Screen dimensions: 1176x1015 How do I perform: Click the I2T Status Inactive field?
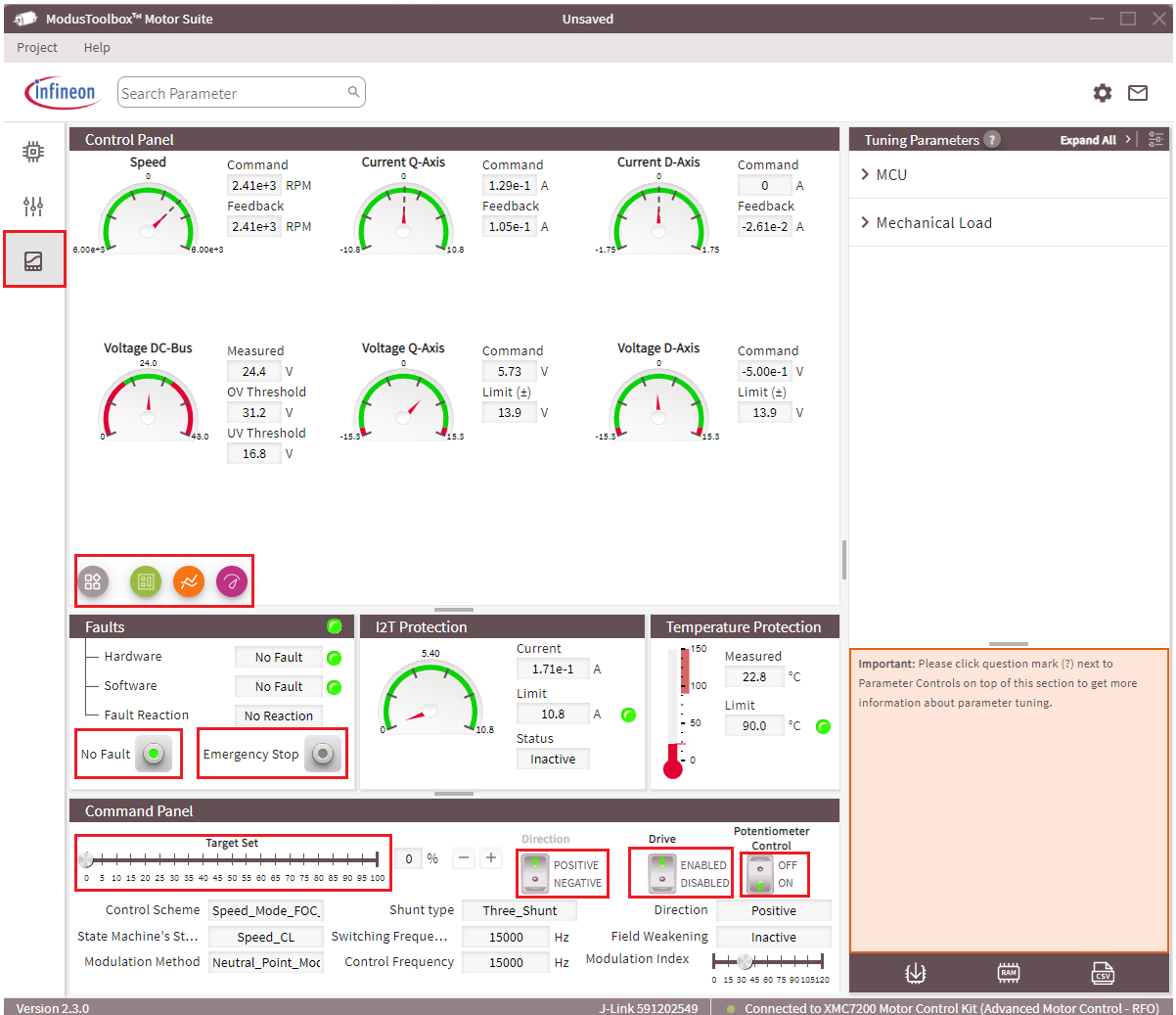553,759
